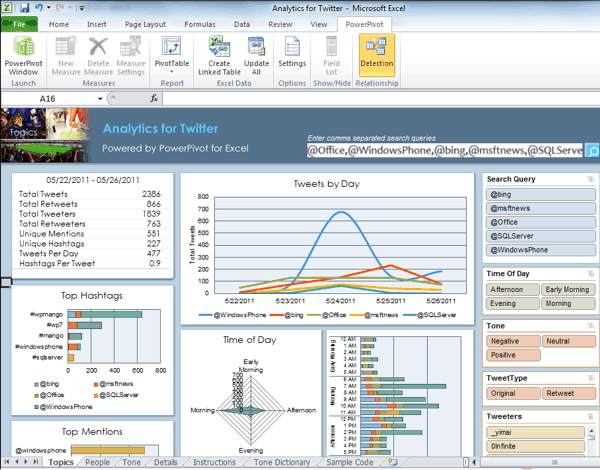Open the Instructions worksheet tab
The image size is (600, 470).
tap(214, 462)
